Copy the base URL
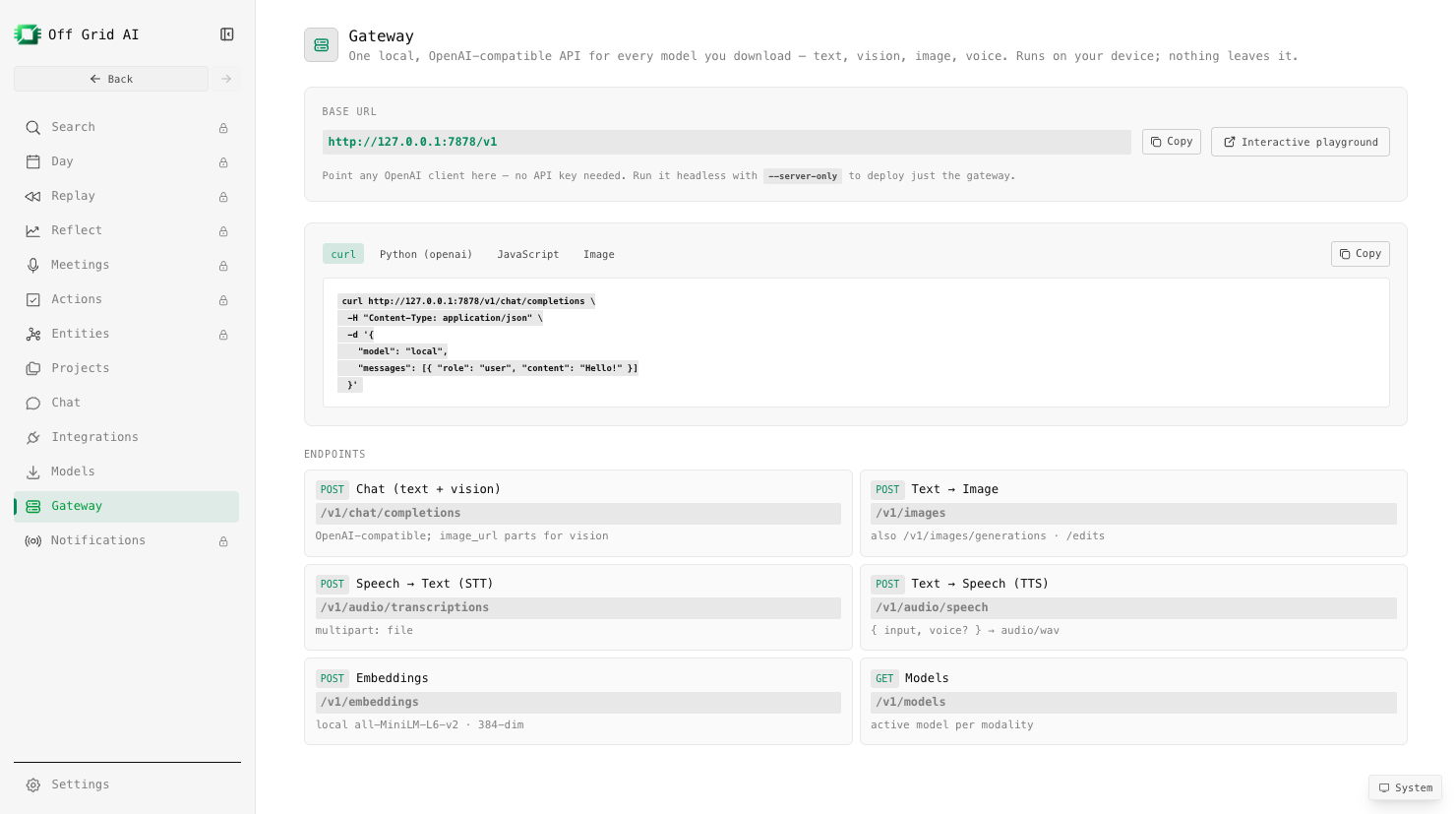Image resolution: width=1456 pixels, height=814 pixels. [x=1171, y=142]
